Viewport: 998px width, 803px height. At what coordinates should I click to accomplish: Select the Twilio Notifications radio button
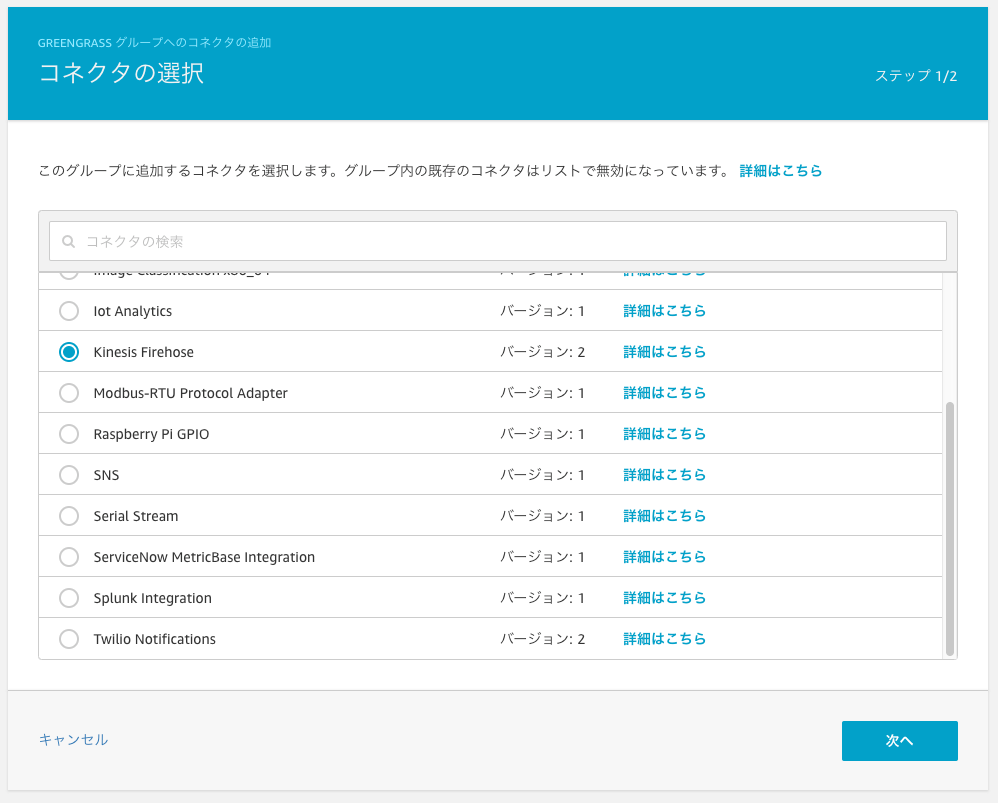69,639
